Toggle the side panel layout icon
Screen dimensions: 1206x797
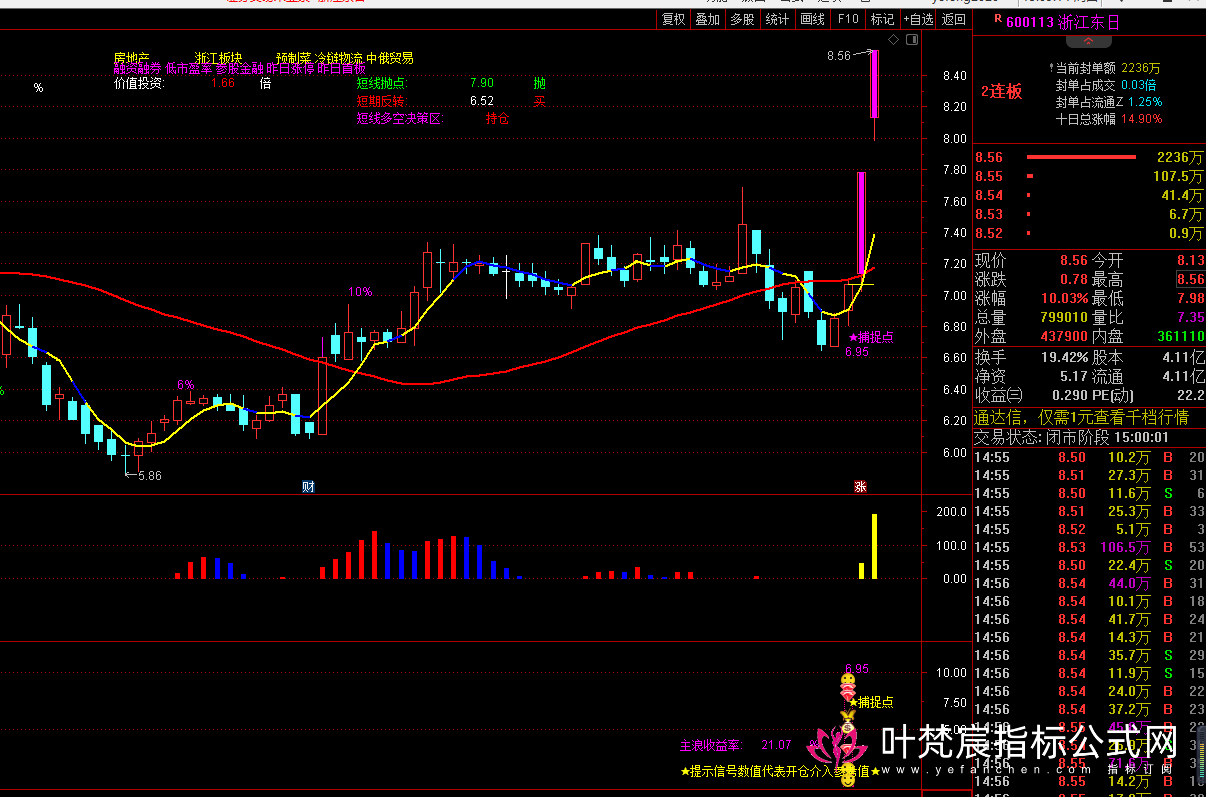911,41
